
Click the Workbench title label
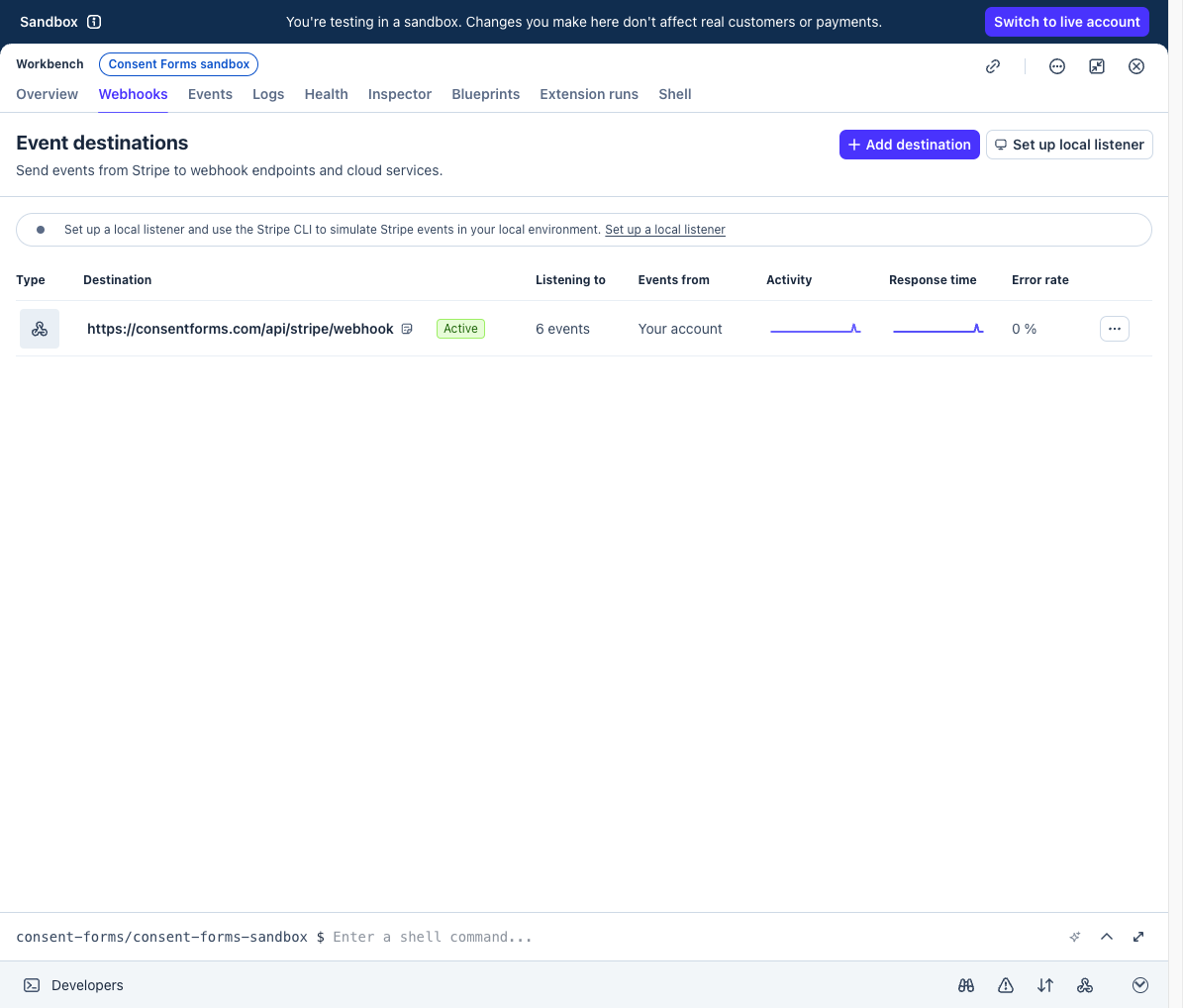coord(49,64)
